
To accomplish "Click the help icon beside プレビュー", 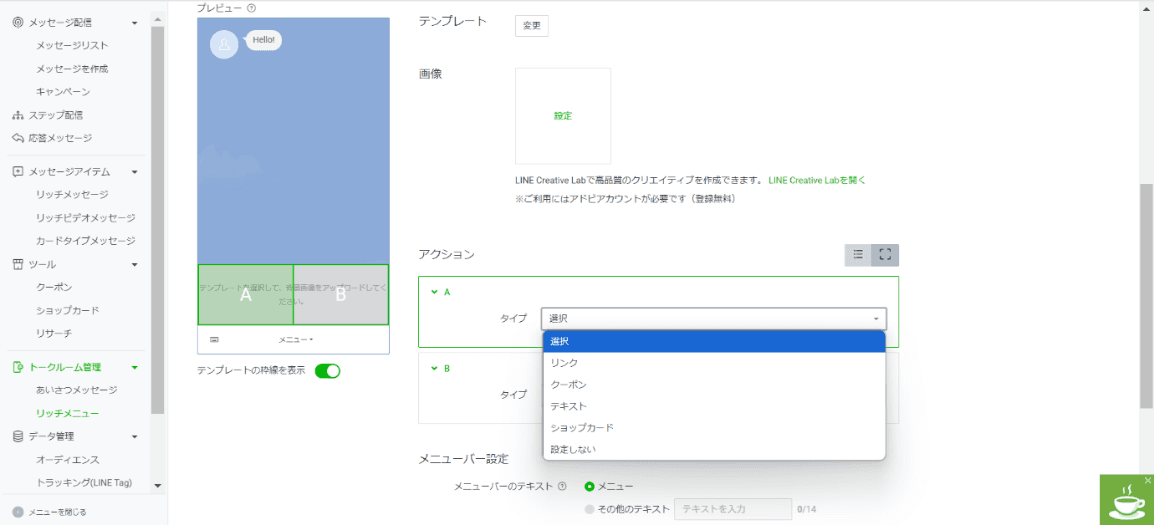I will coord(251,8).
